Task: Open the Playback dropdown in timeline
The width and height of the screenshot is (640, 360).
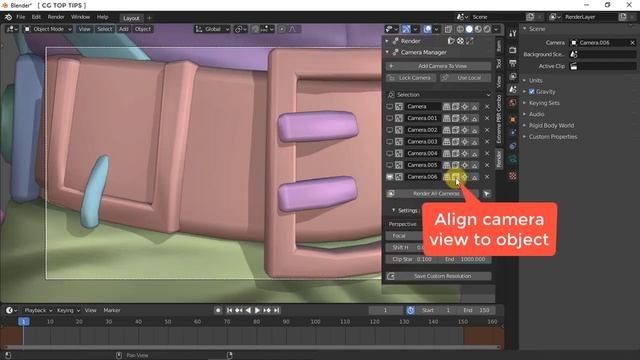Action: pyautogui.click(x=38, y=311)
